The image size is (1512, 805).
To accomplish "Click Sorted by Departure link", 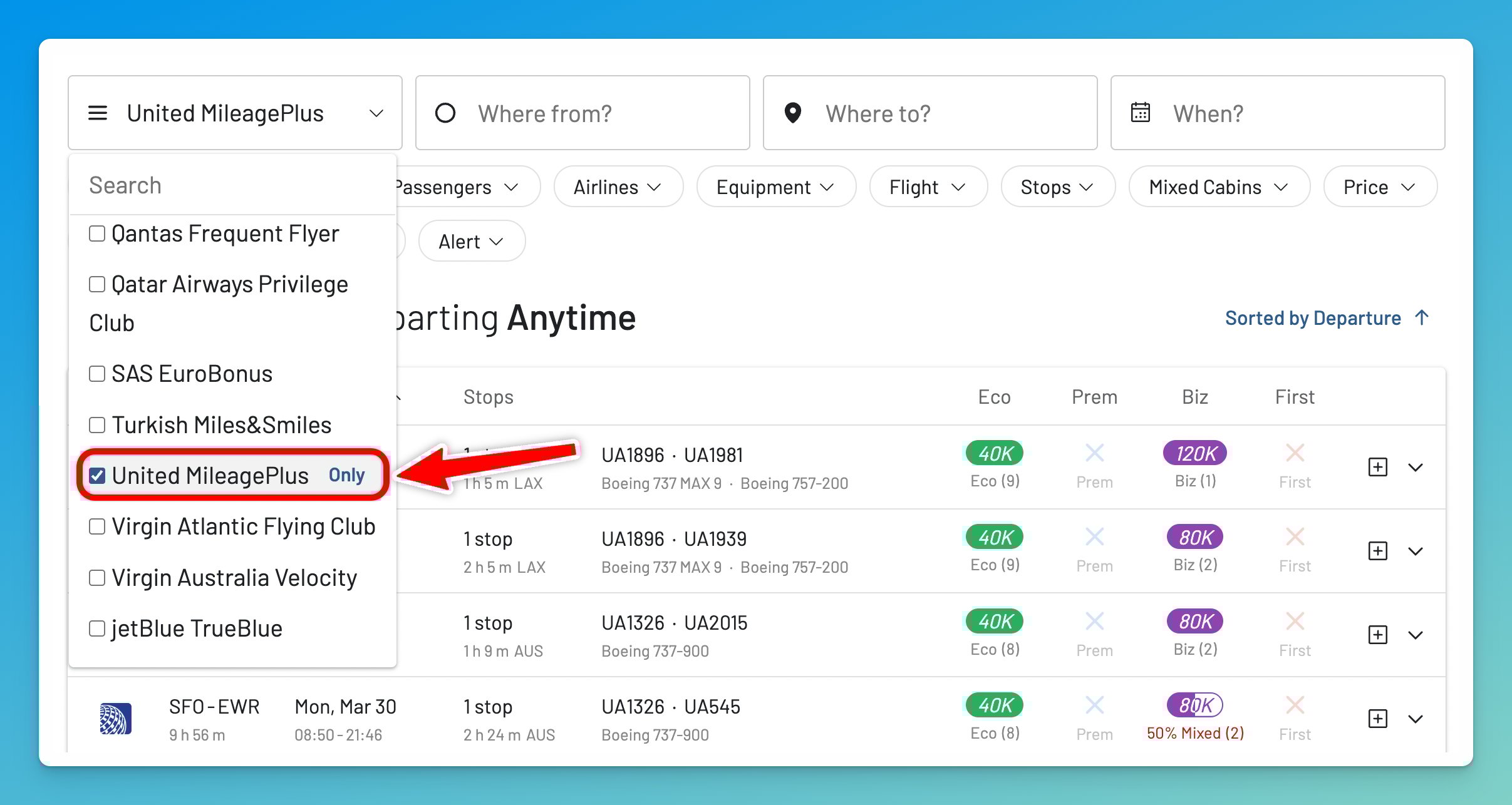I will point(1313,318).
